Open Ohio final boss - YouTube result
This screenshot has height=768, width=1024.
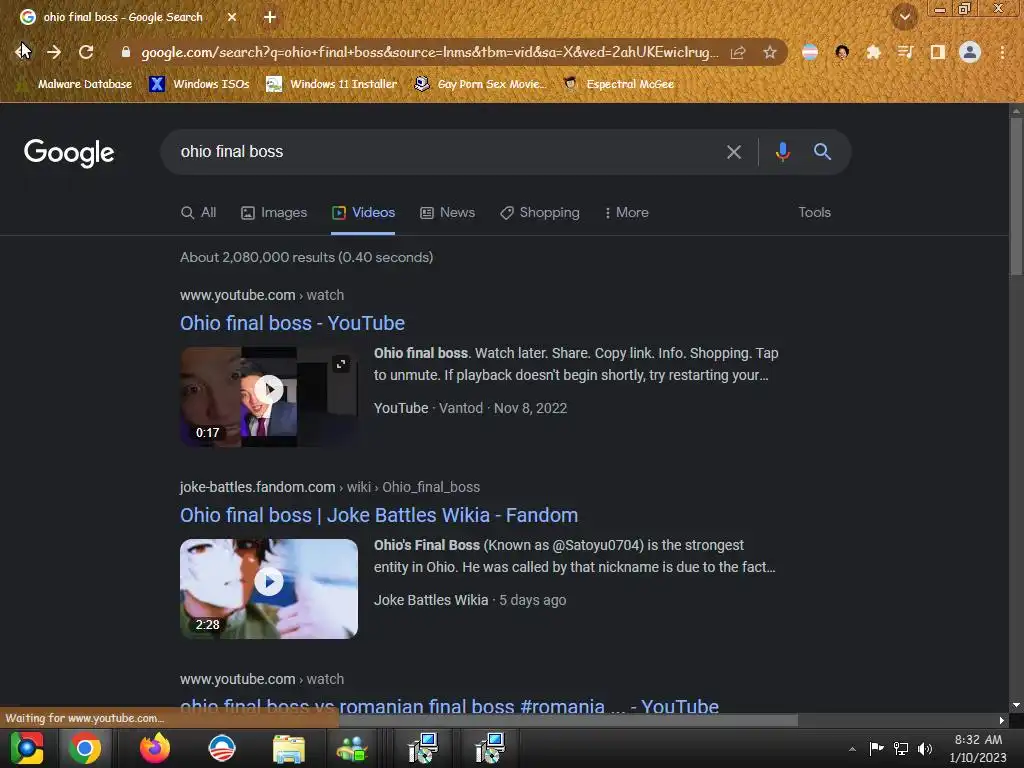(292, 323)
